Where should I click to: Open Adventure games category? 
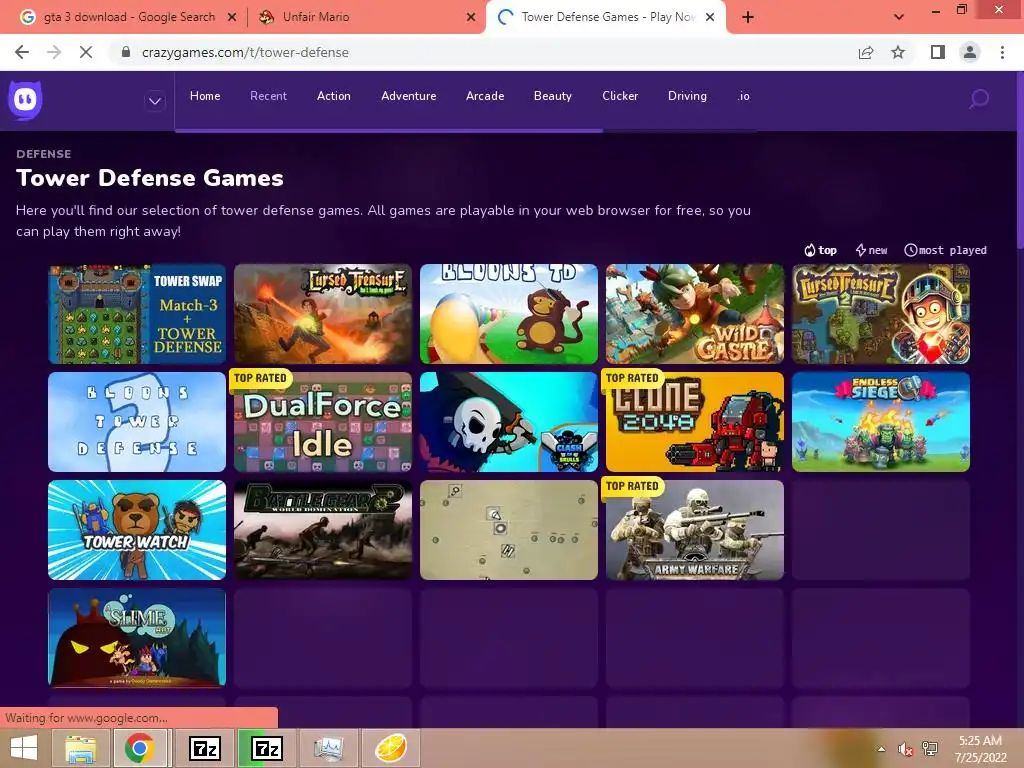point(409,96)
